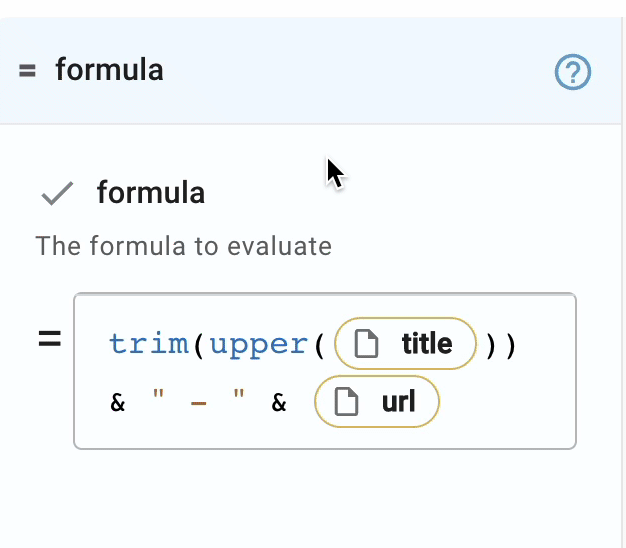626x548 pixels.
Task: Click the first ampersand operator
Action: 118,402
